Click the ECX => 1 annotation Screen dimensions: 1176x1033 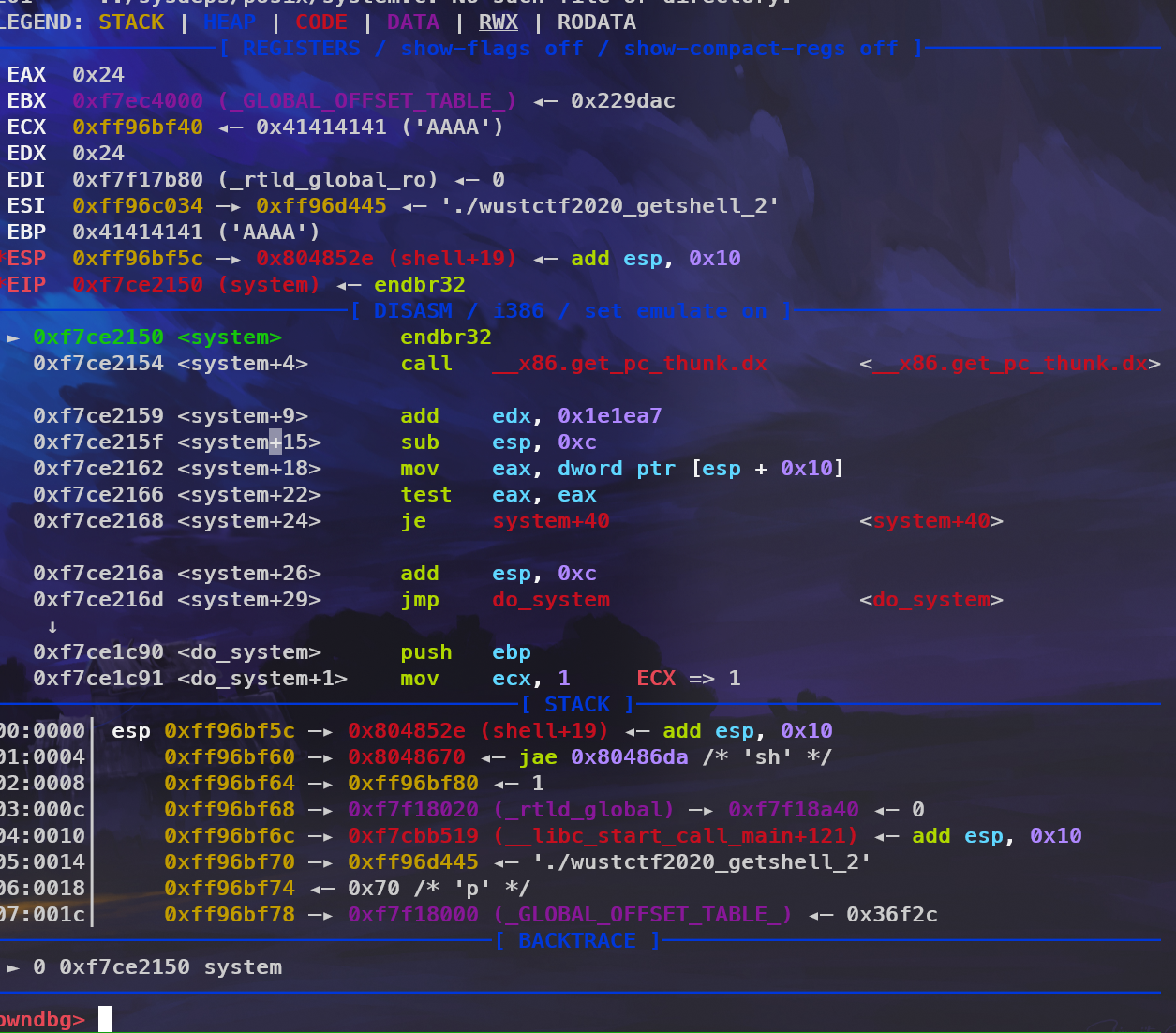pos(689,679)
